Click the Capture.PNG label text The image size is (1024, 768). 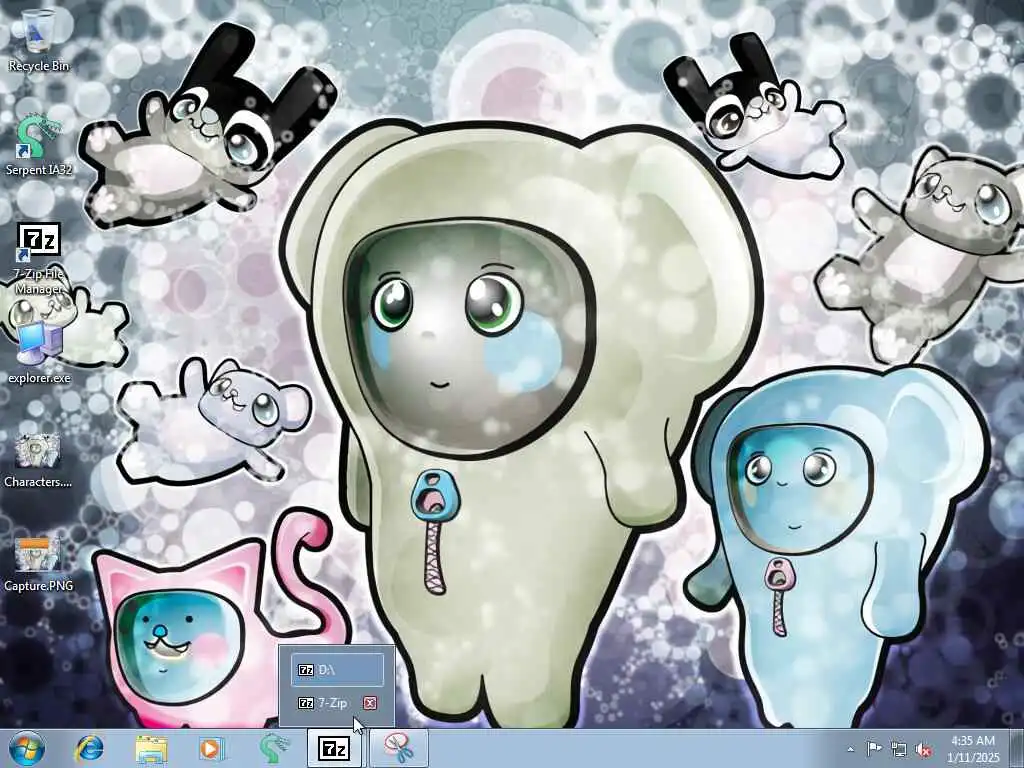[38, 586]
